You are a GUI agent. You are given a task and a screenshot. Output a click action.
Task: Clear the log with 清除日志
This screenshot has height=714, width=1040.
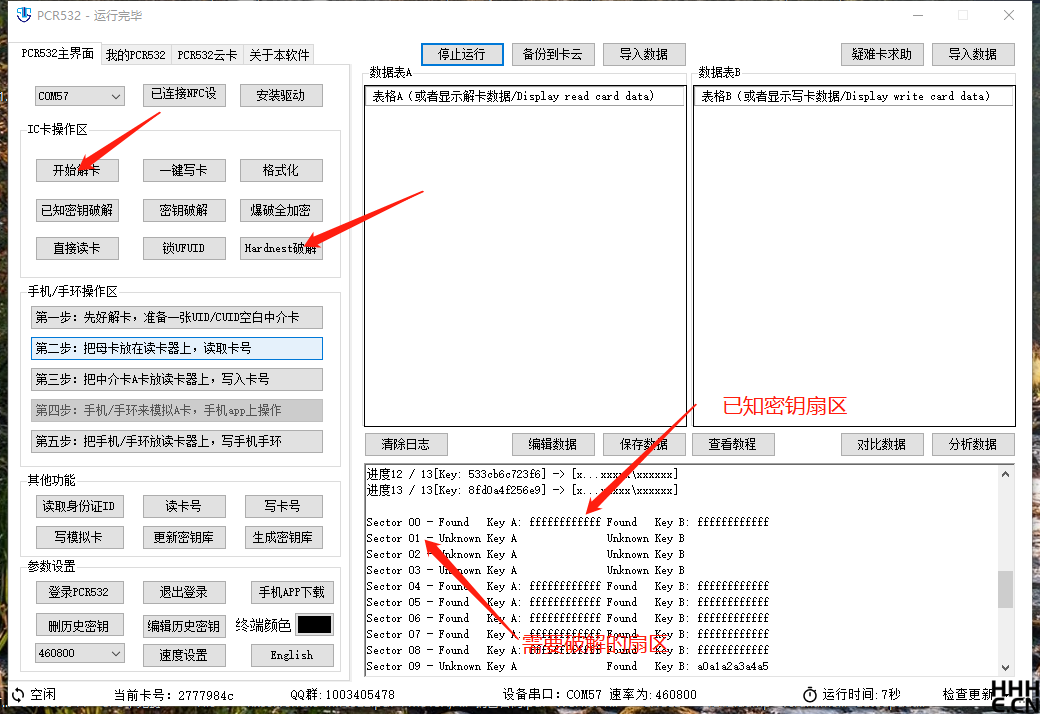[406, 444]
